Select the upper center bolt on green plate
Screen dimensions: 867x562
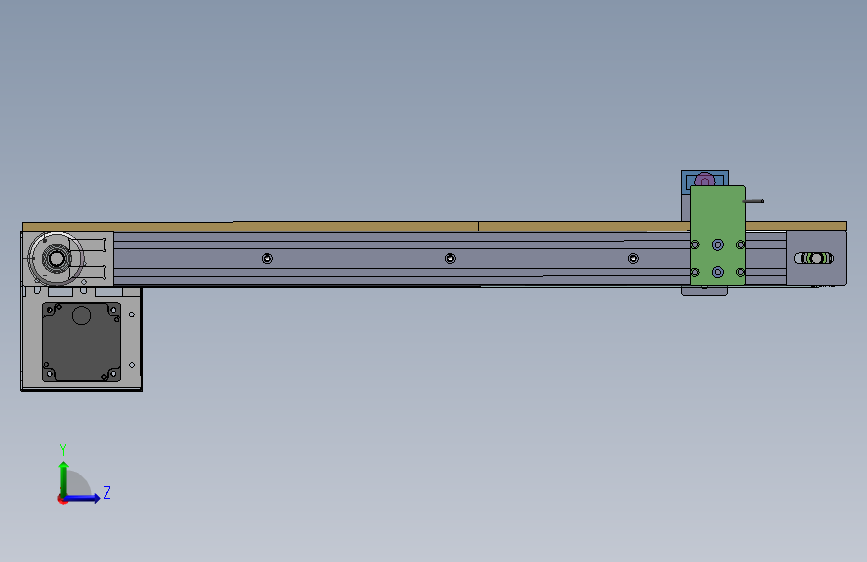click(x=718, y=244)
